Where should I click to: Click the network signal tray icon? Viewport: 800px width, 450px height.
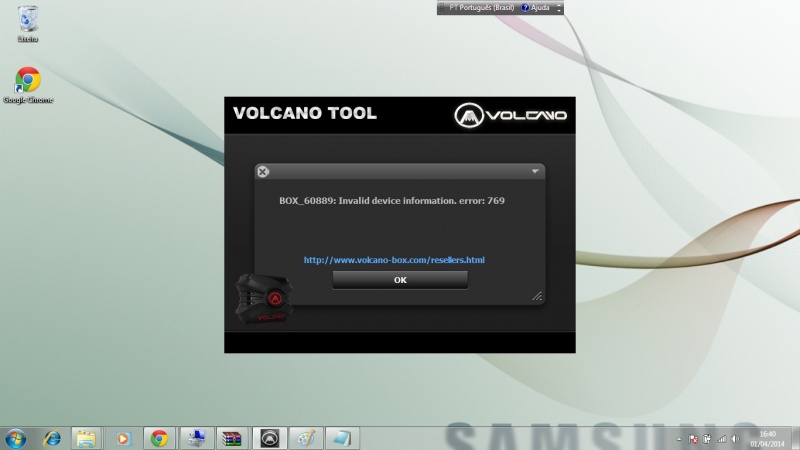[721, 439]
